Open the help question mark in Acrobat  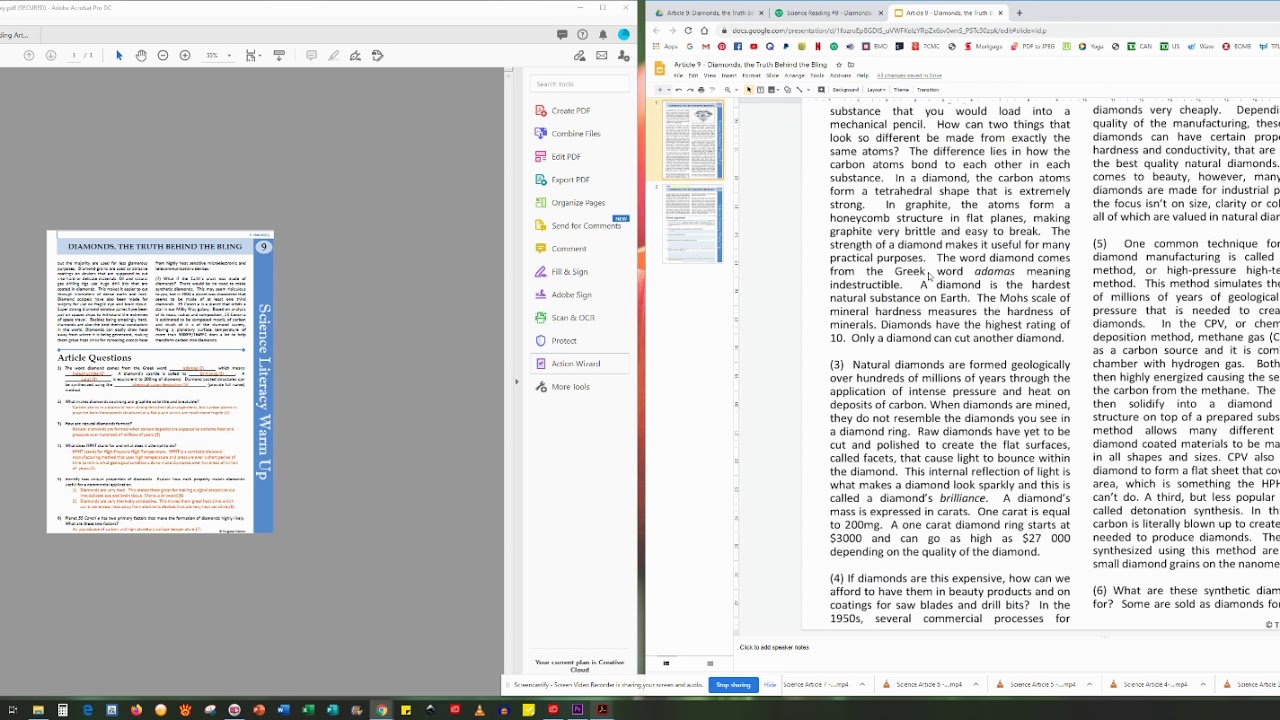(583, 34)
